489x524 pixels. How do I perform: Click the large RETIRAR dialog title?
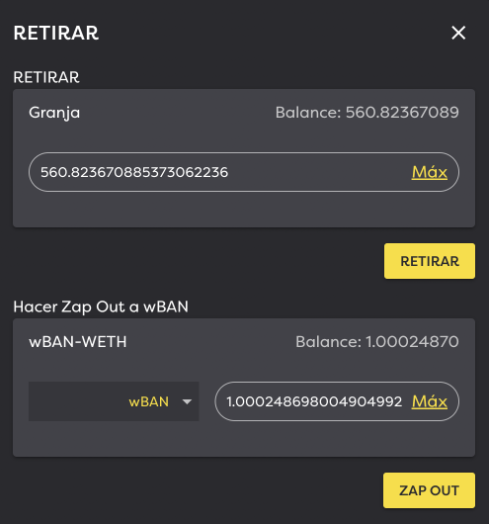pyautogui.click(x=56, y=33)
